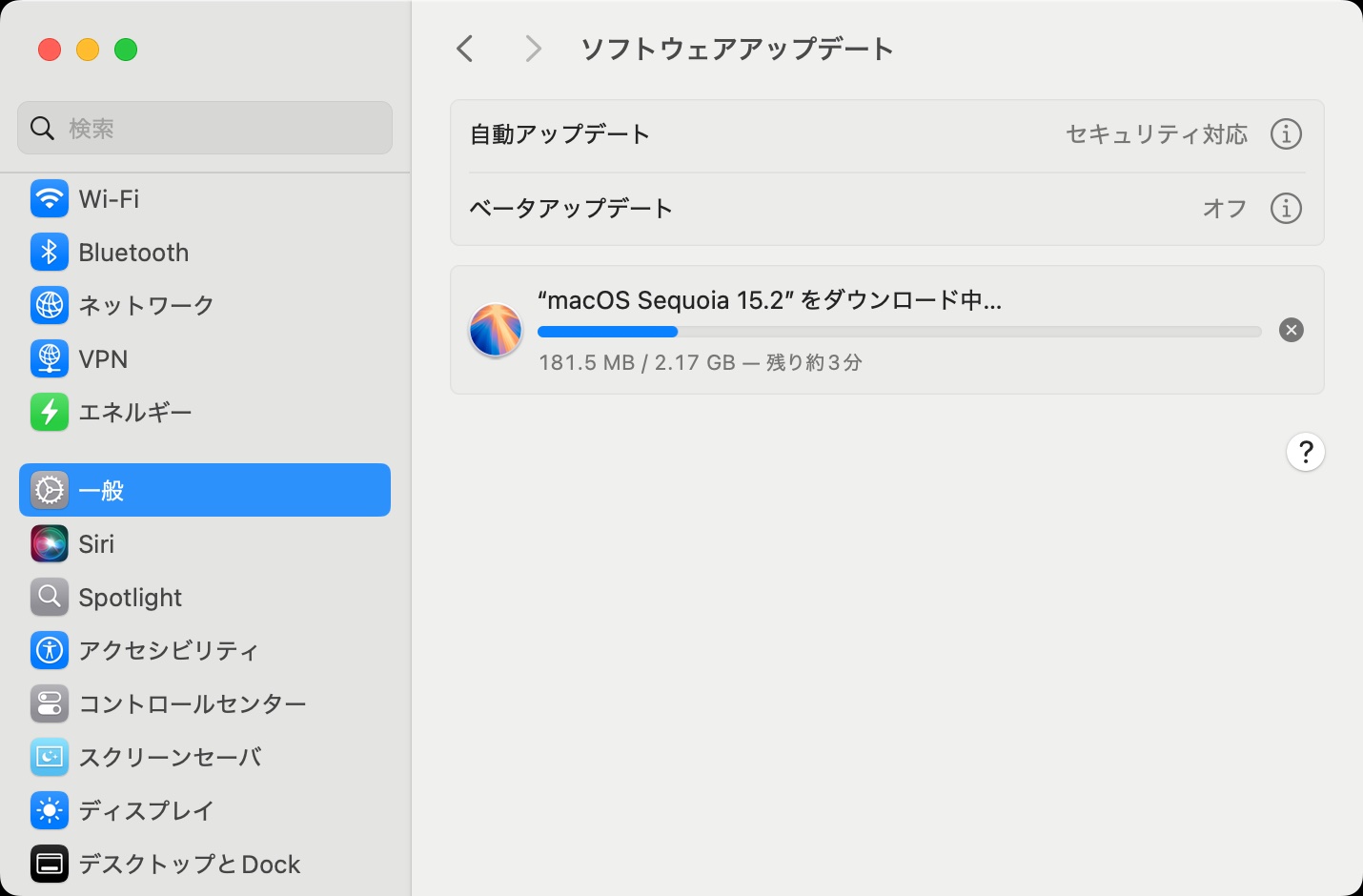Click the 181.5 MB / 2.17 GB status
This screenshot has width=1363, height=896.
[x=701, y=362]
